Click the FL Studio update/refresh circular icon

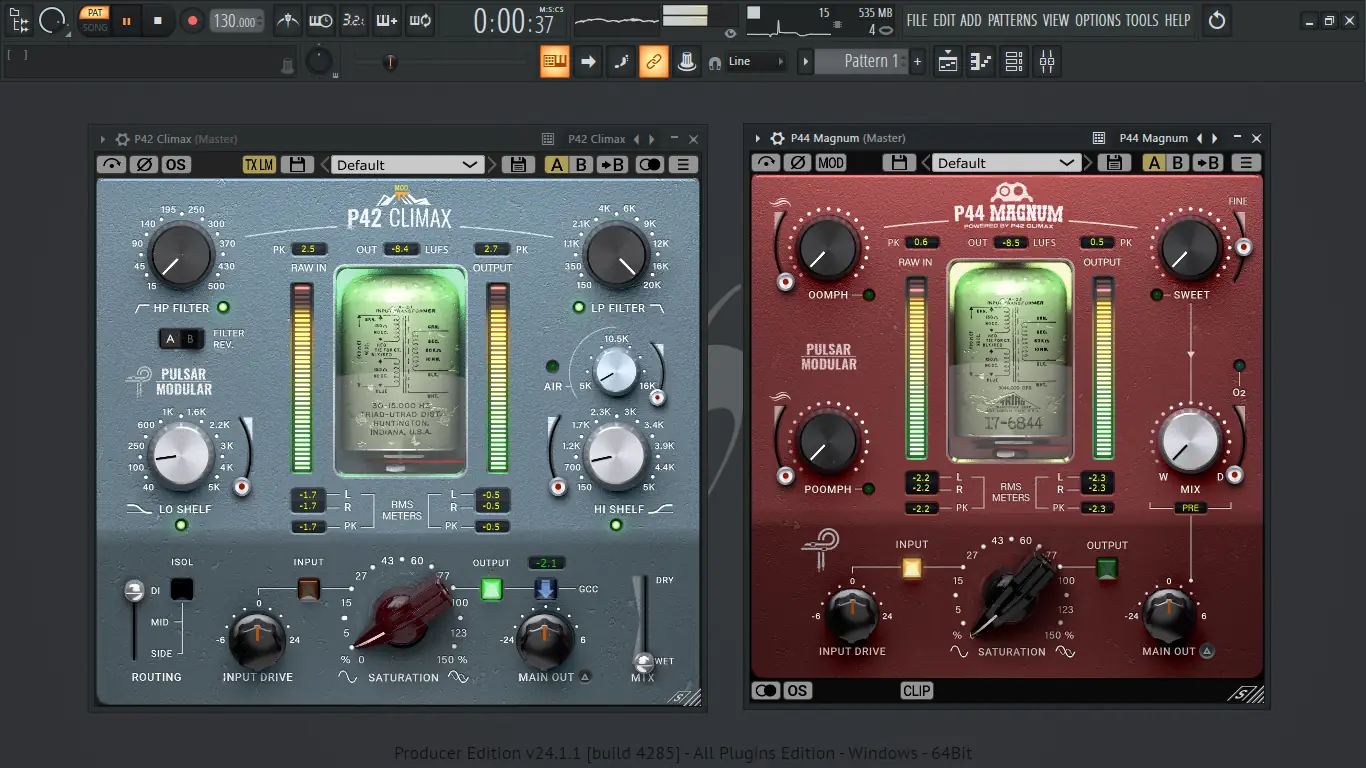1217,20
